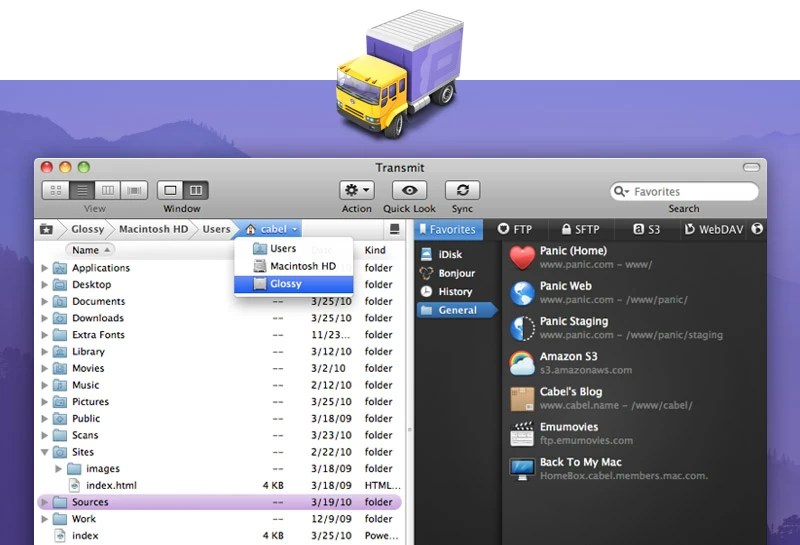
Task: Expand the Downloads folder
Action: pos(44,318)
